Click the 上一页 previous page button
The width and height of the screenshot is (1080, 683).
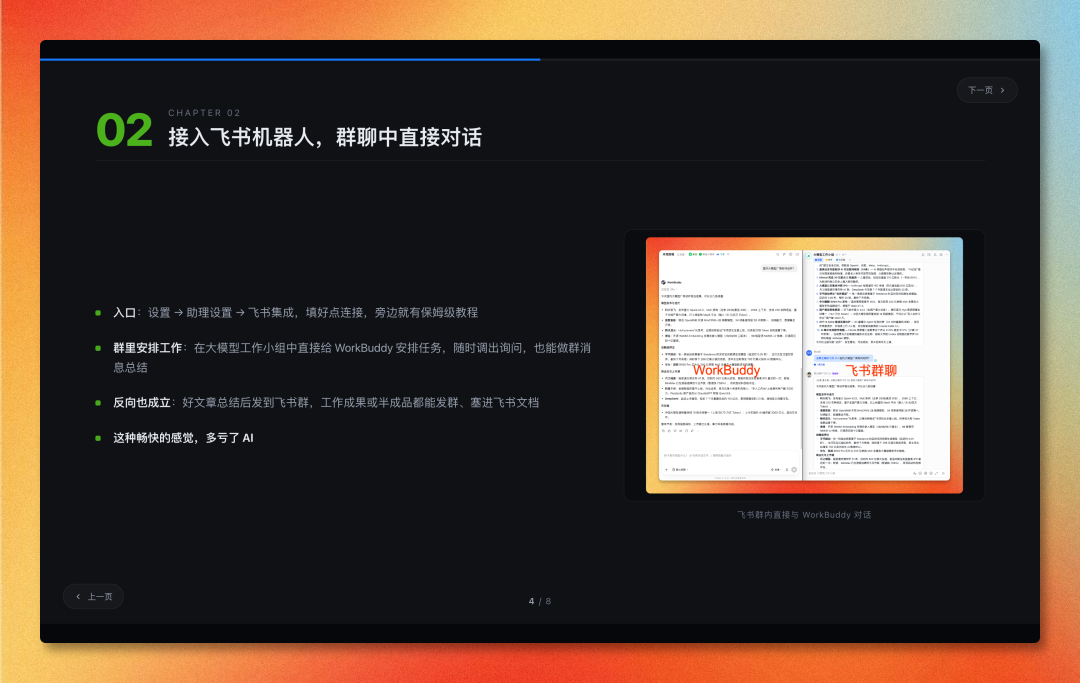tap(93, 596)
